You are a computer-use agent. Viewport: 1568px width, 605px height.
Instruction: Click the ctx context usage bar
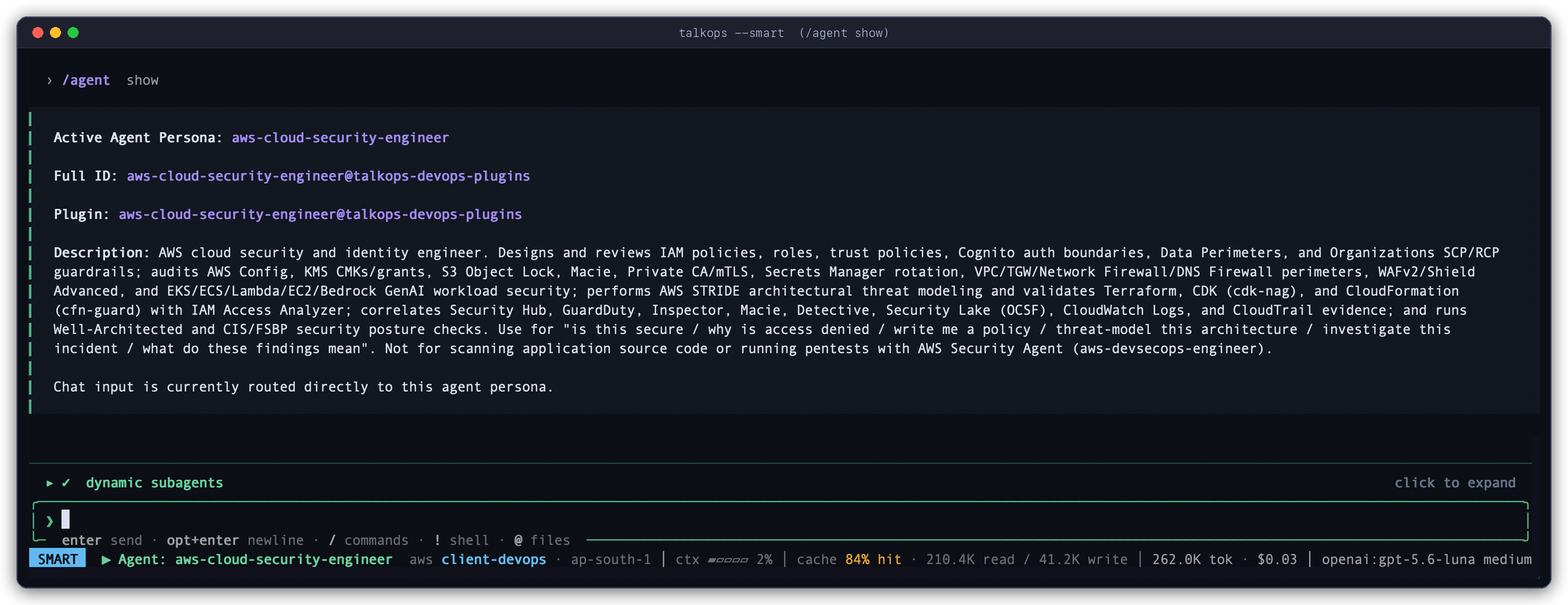click(x=728, y=560)
